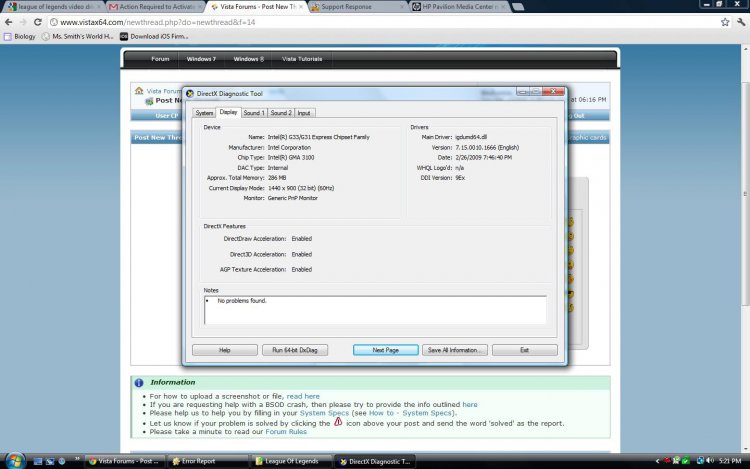
Task: Click 'No problems found.' note text
Action: click(x=242, y=301)
